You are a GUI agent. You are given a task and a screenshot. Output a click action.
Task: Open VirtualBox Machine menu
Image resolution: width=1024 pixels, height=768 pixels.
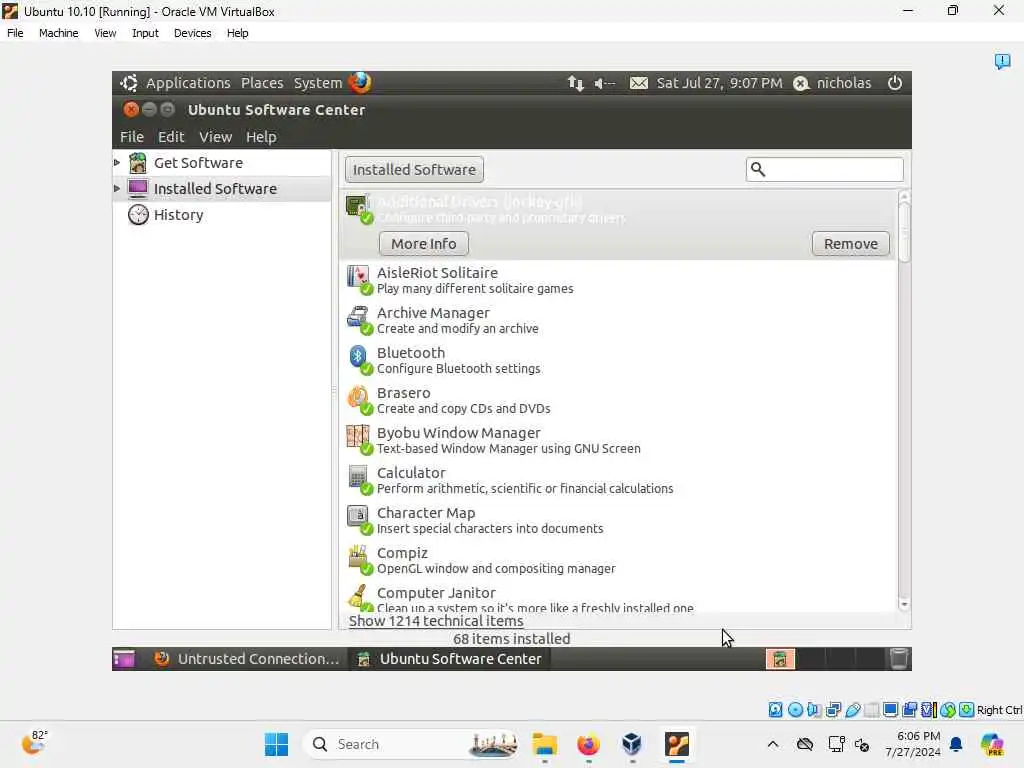(x=58, y=33)
